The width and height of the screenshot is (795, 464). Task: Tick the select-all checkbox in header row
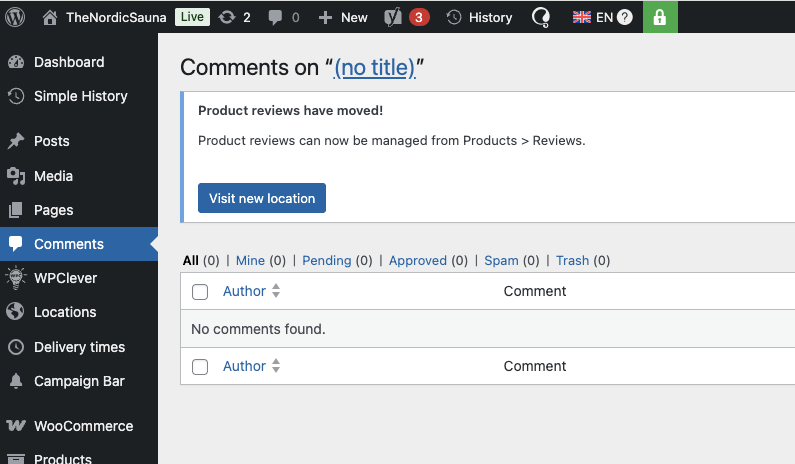tap(200, 292)
